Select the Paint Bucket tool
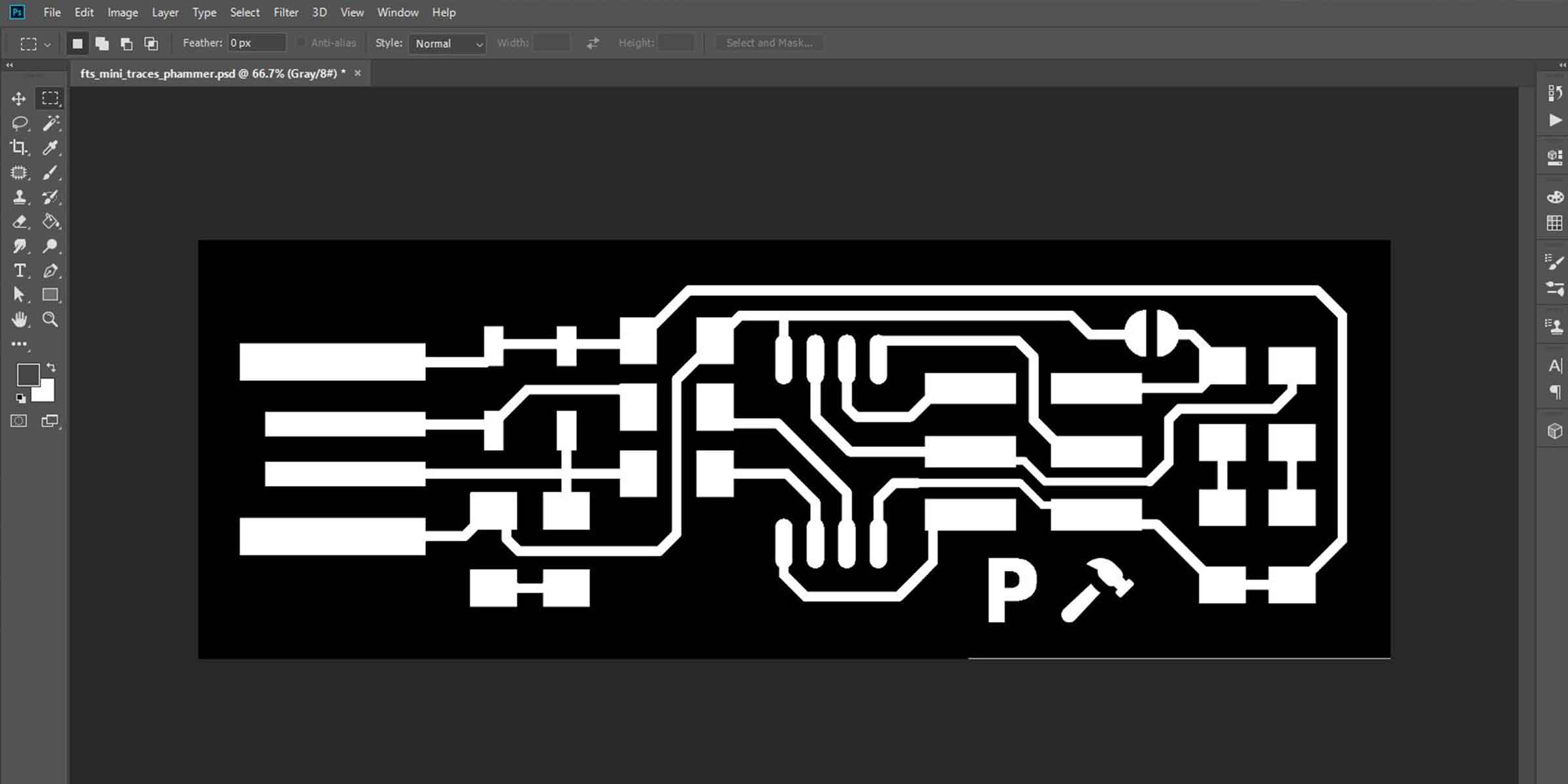Image resolution: width=1568 pixels, height=784 pixels. coord(50,222)
